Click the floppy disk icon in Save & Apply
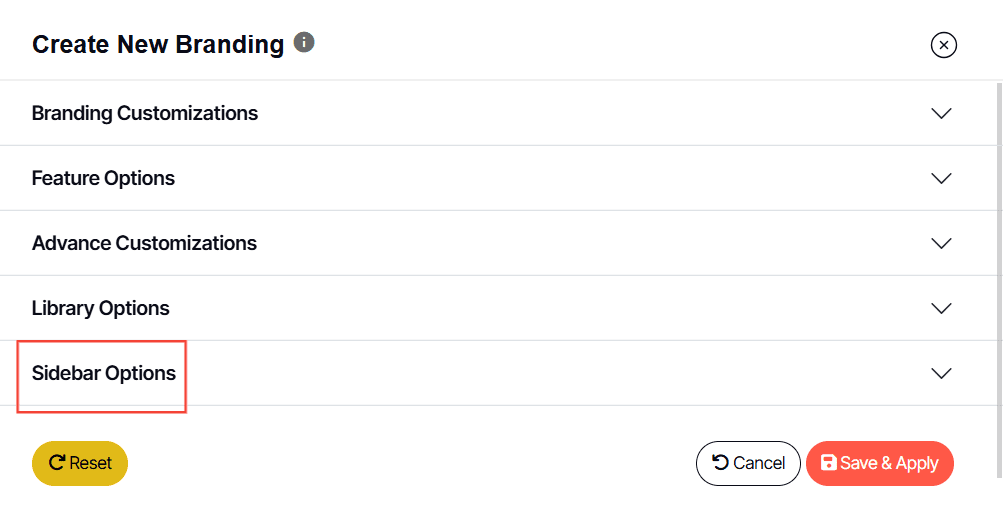This screenshot has width=1003, height=530. (828, 463)
